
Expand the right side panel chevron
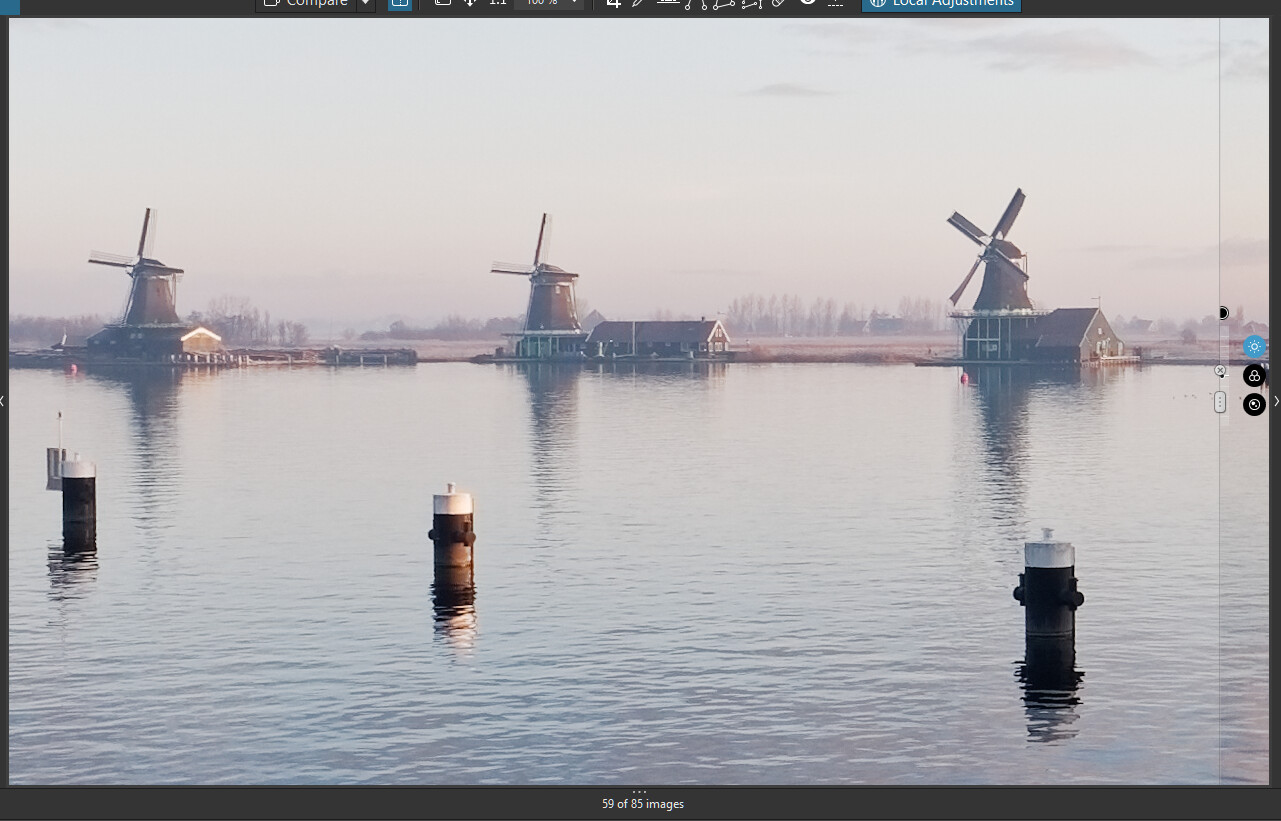(x=1276, y=401)
